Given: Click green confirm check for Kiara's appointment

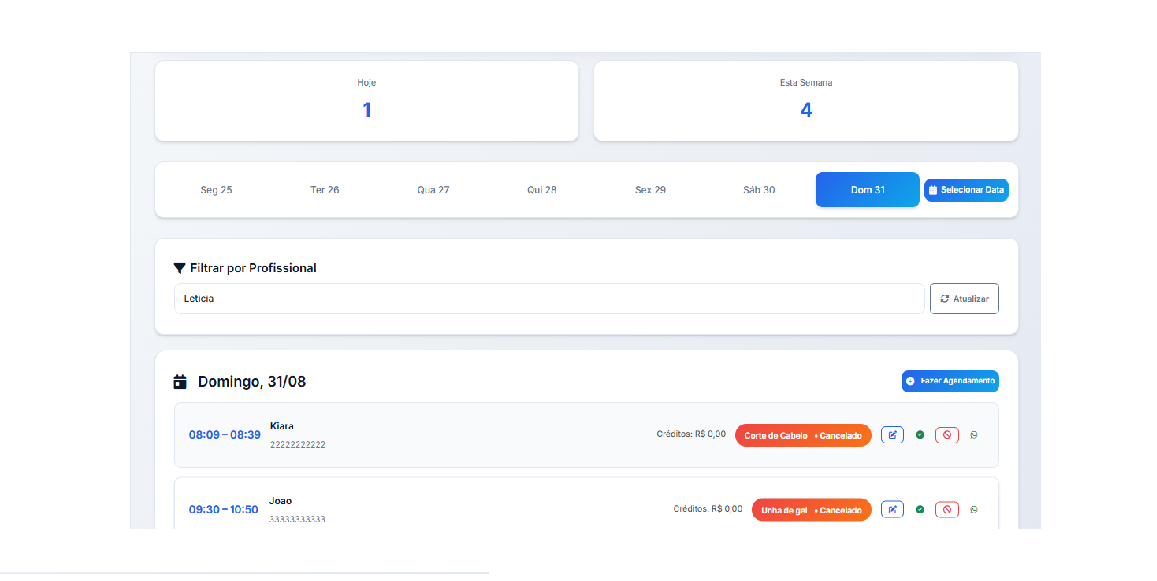Looking at the screenshot, I should click(920, 435).
